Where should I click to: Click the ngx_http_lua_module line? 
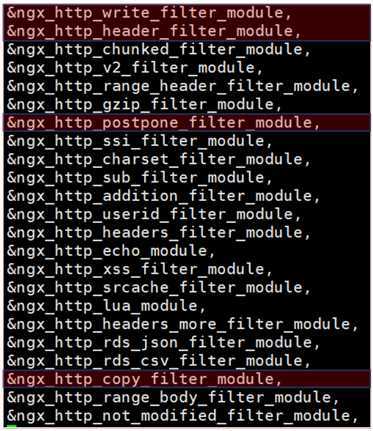106,306
